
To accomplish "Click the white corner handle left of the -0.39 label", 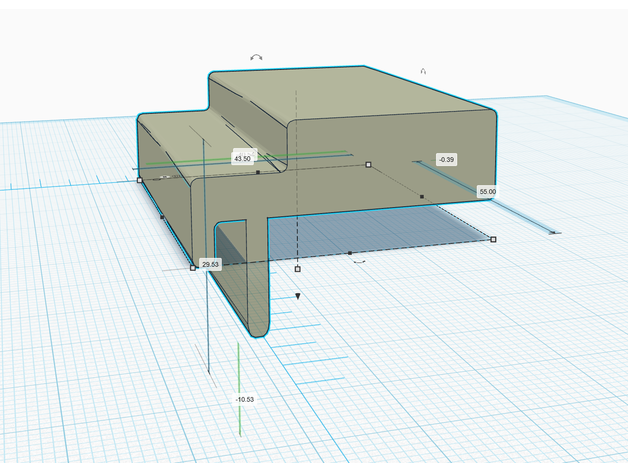I will pos(368,164).
